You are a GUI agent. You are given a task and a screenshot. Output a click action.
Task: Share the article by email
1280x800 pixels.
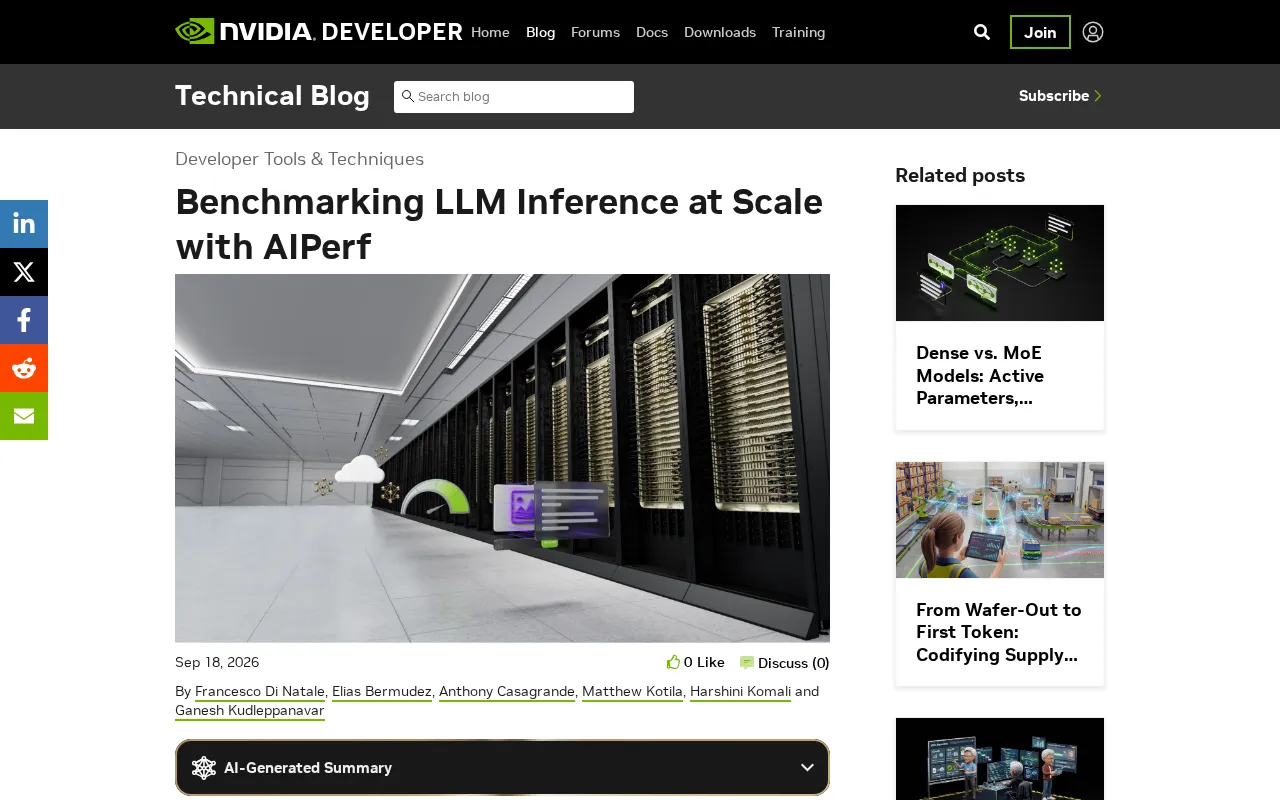tap(24, 416)
